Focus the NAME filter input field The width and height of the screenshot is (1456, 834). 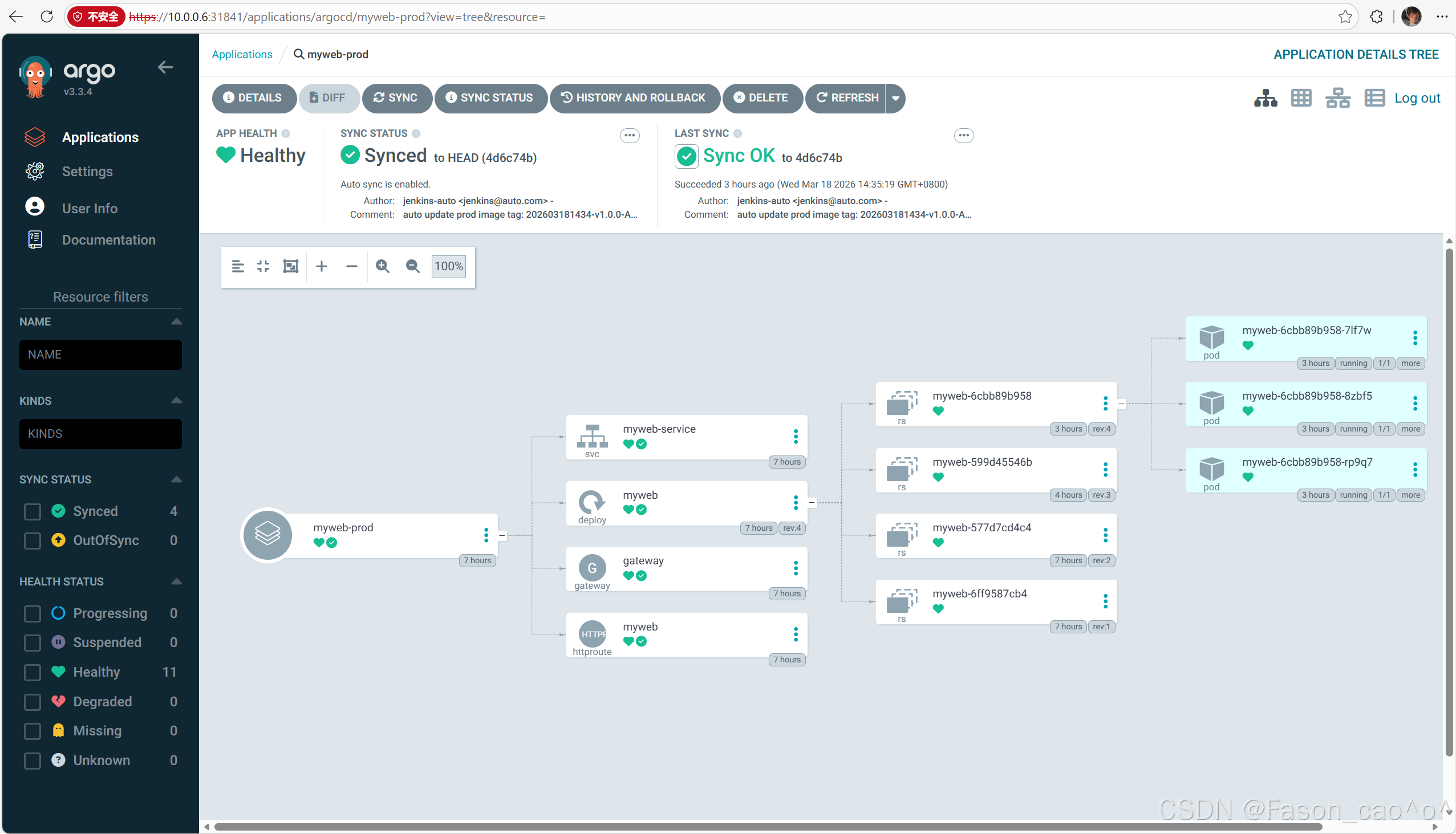click(x=100, y=355)
